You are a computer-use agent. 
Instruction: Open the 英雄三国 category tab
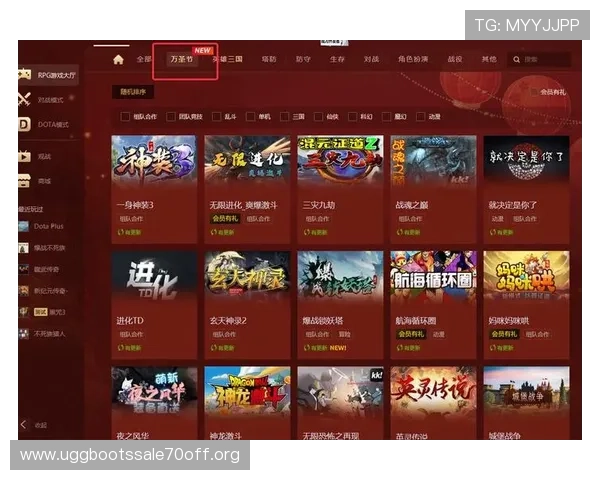[x=227, y=60]
